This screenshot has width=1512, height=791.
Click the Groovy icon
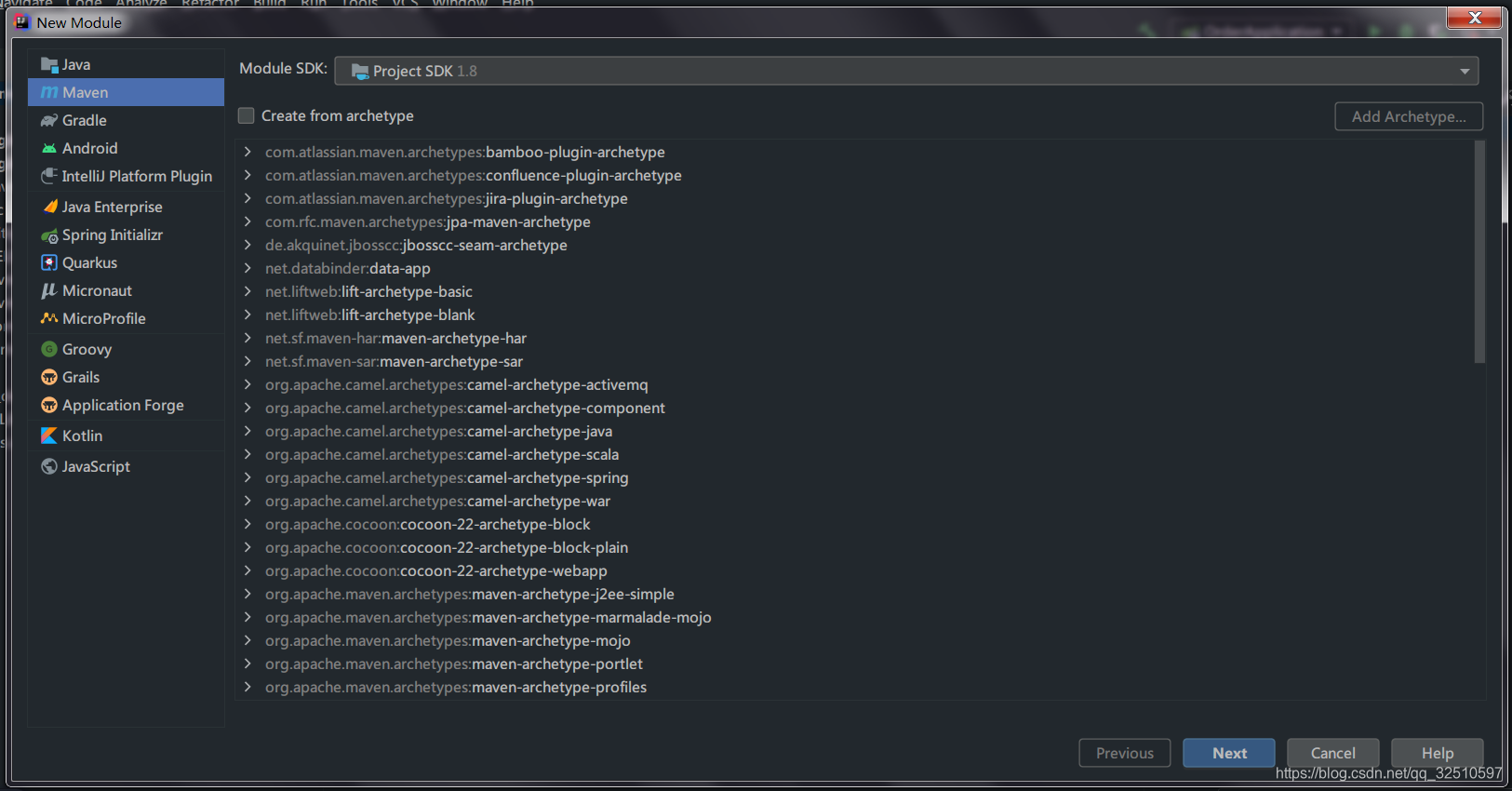coord(49,349)
